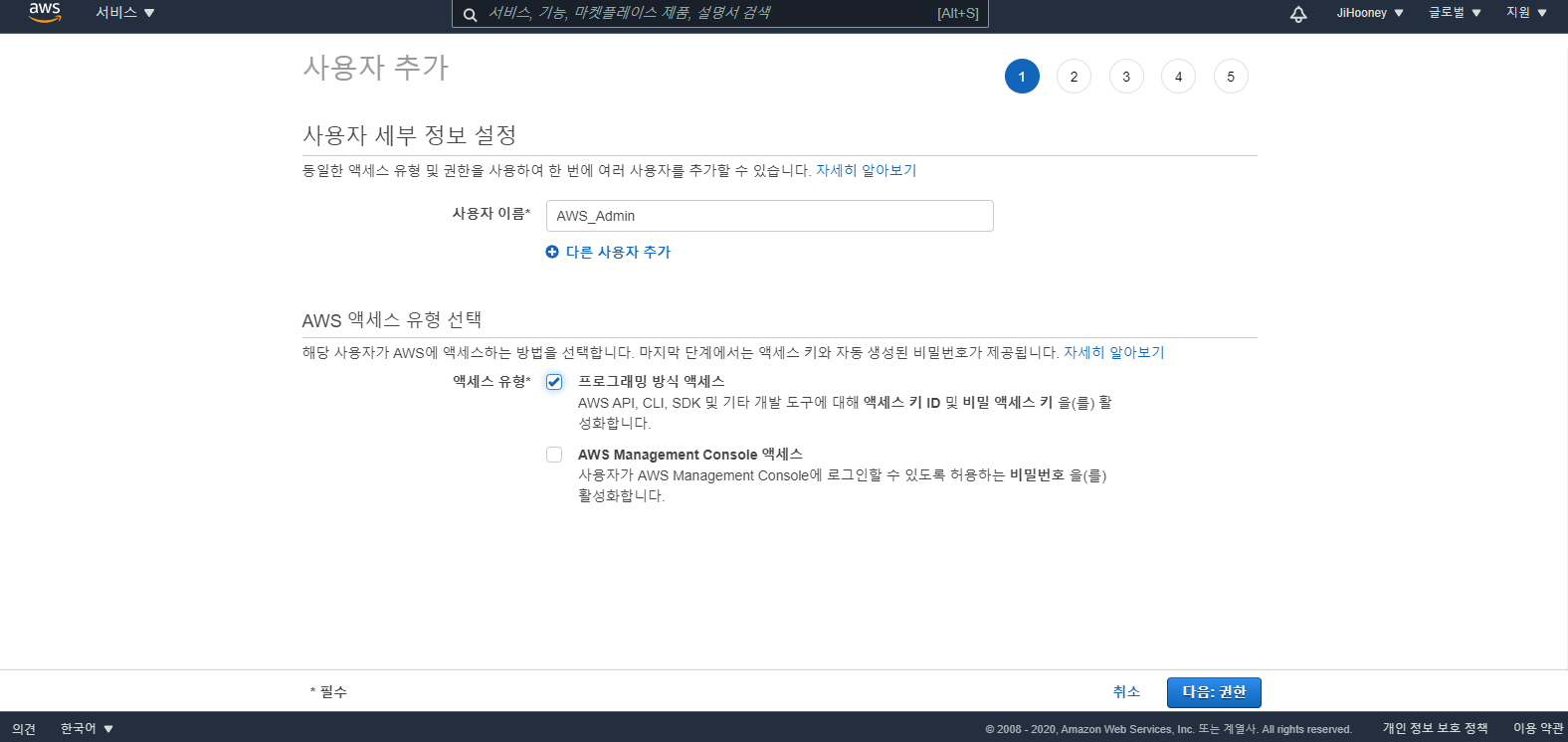Go to step 3 indicator
The height and width of the screenshot is (742, 1568).
(1126, 77)
